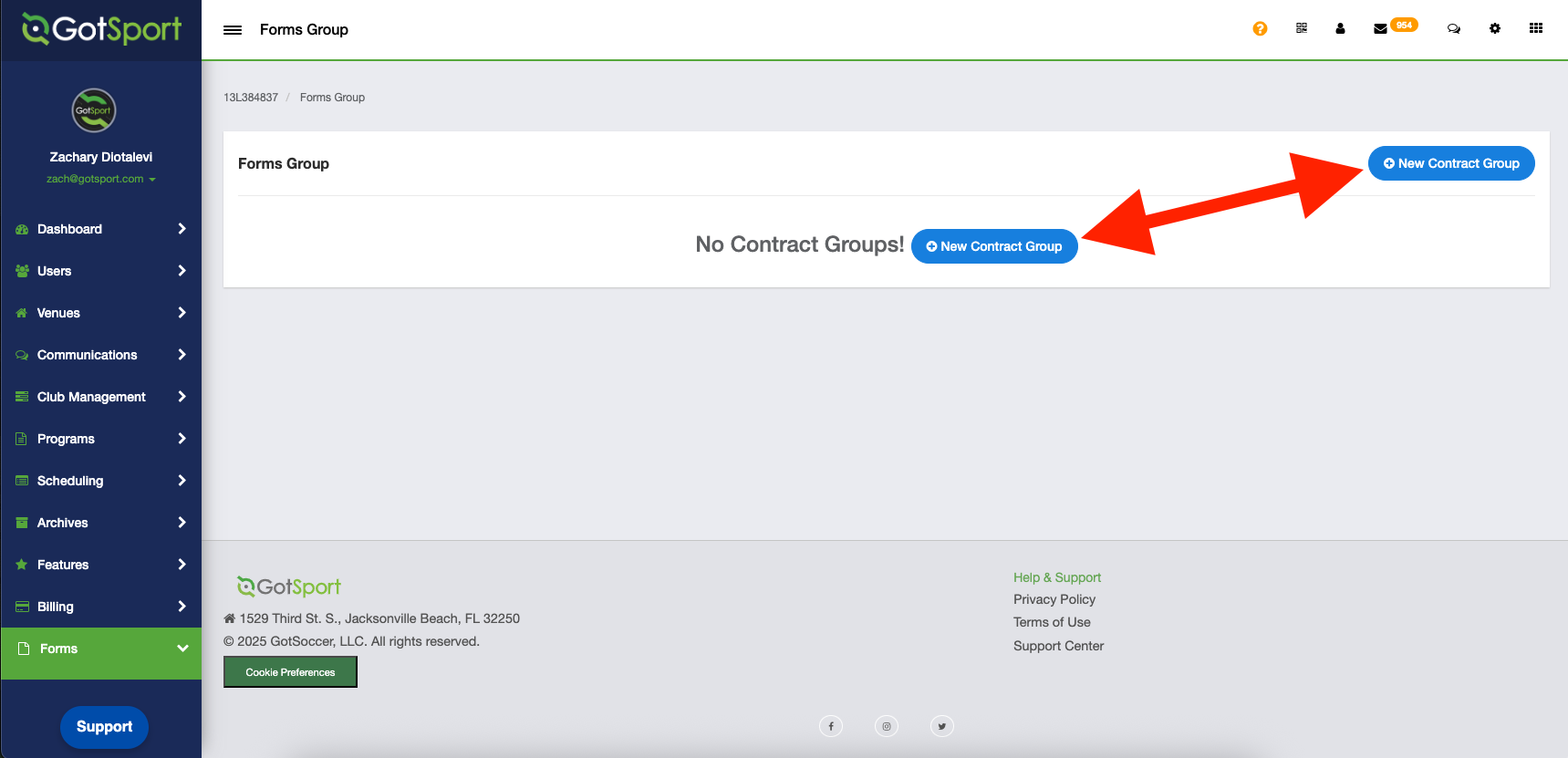1568x758 pixels.
Task: Open the Privacy Policy footer link
Action: click(x=1054, y=599)
